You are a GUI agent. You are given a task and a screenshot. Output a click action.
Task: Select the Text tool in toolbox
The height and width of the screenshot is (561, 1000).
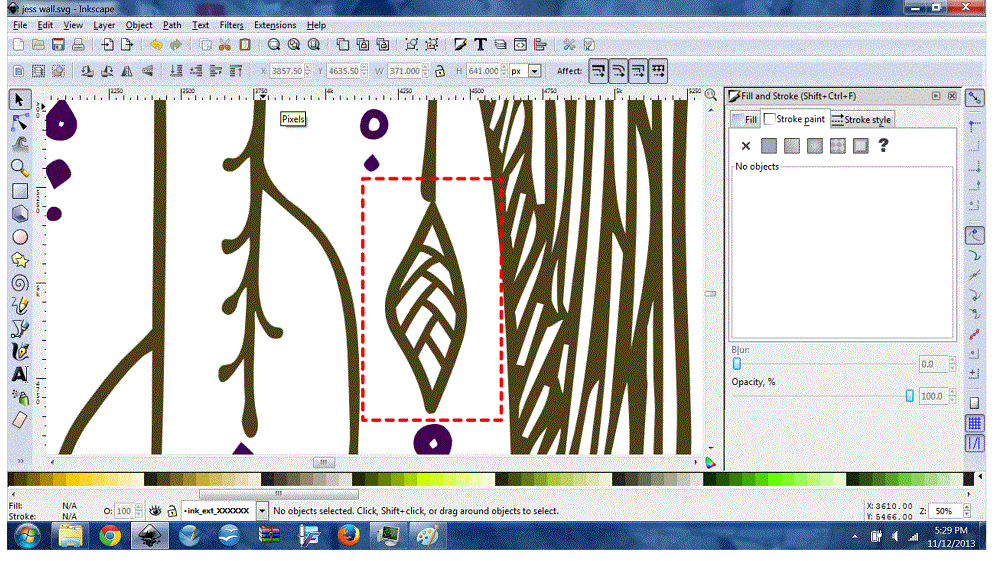[20, 374]
